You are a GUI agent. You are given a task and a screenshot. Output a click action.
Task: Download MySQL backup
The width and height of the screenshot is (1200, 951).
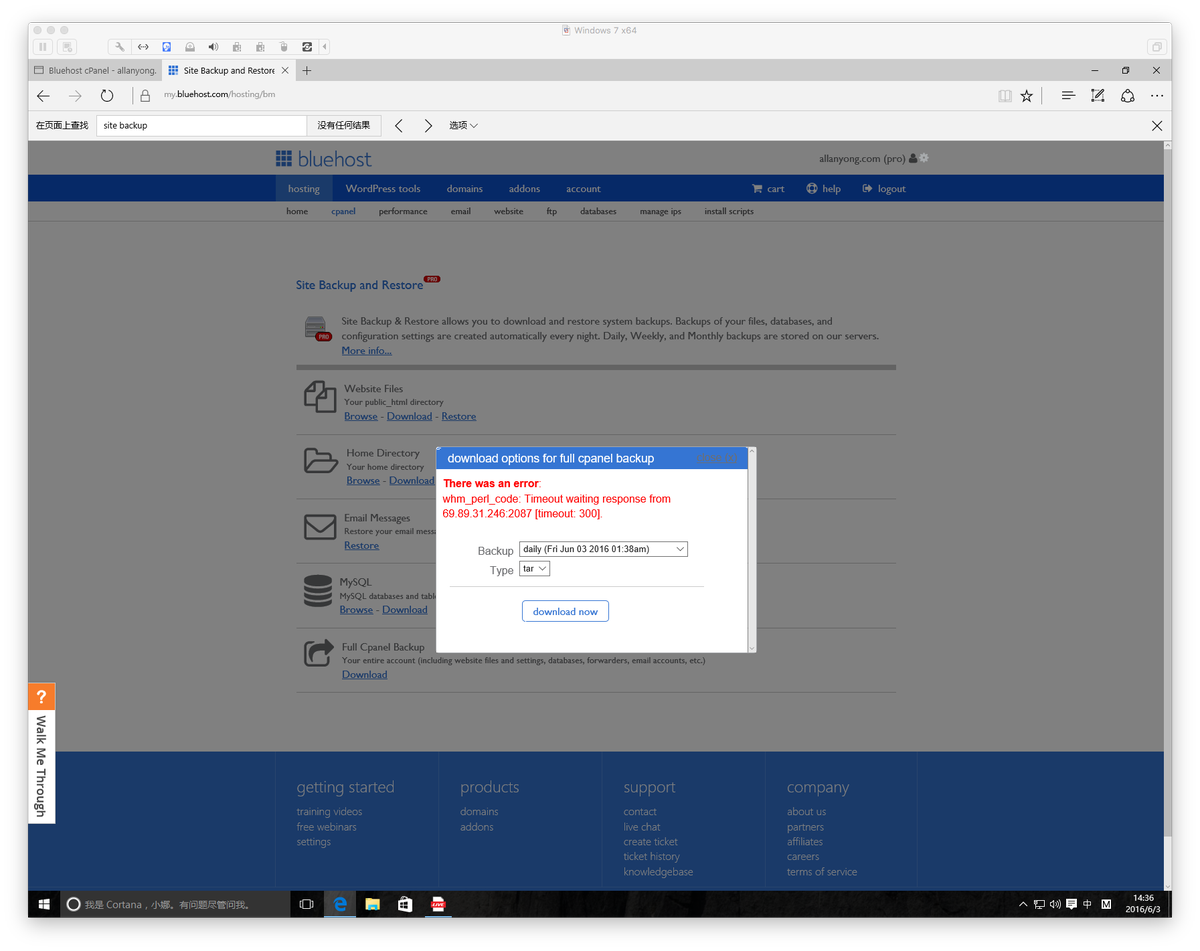(404, 610)
